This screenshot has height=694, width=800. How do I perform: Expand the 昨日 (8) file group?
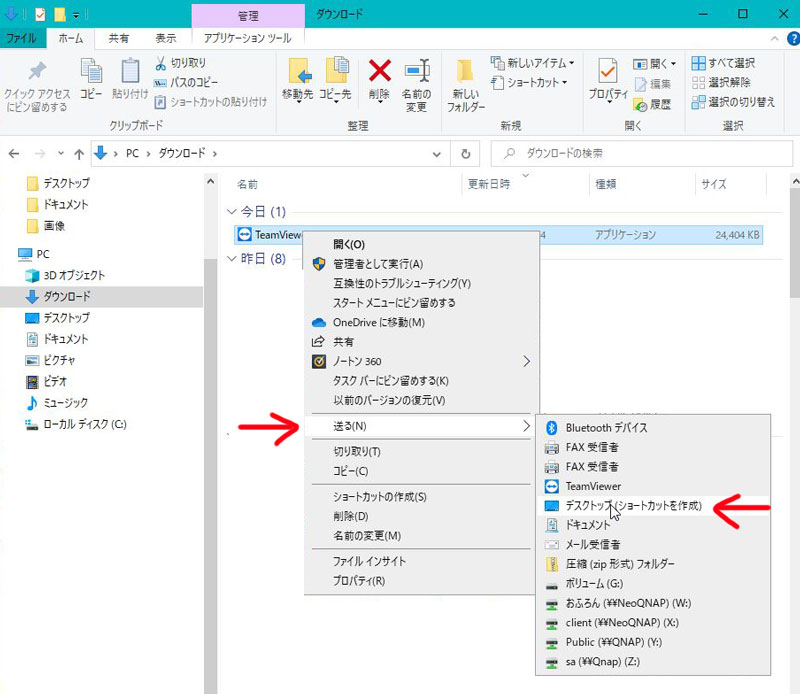(232, 259)
